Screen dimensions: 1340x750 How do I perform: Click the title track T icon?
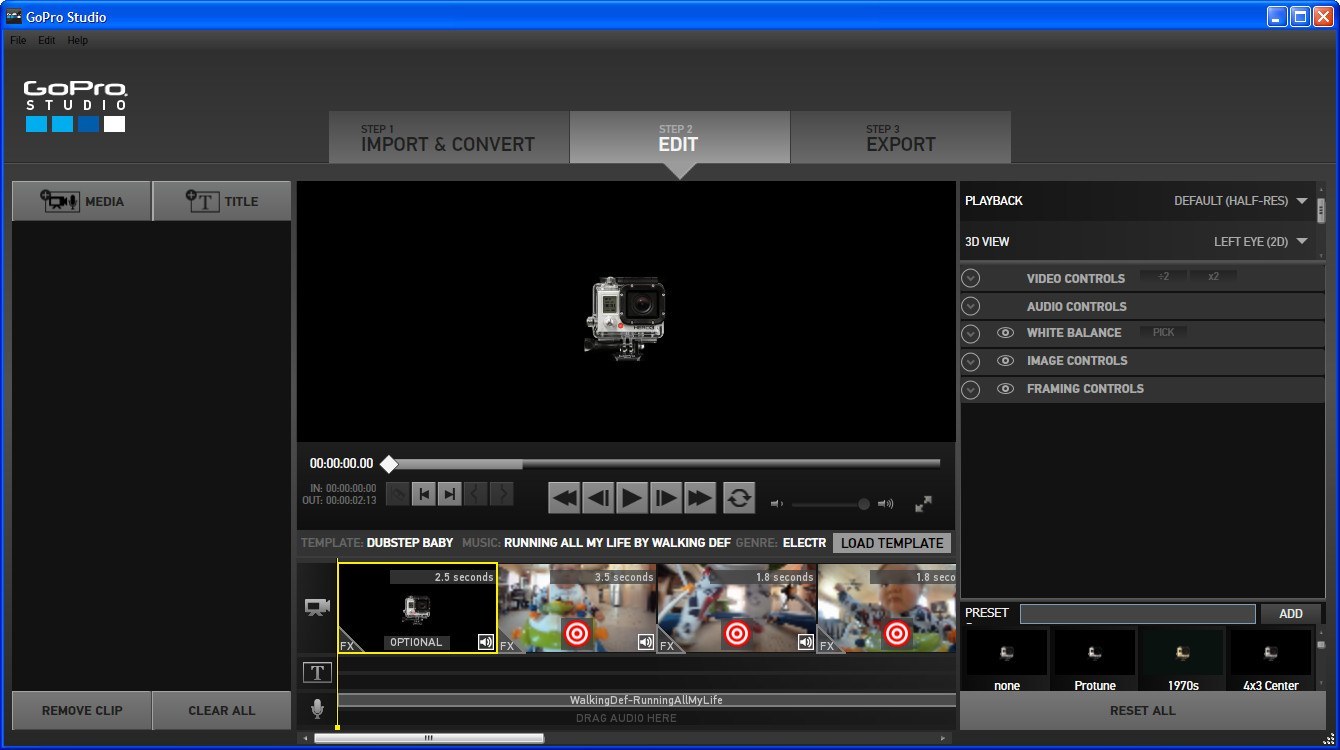[x=317, y=673]
